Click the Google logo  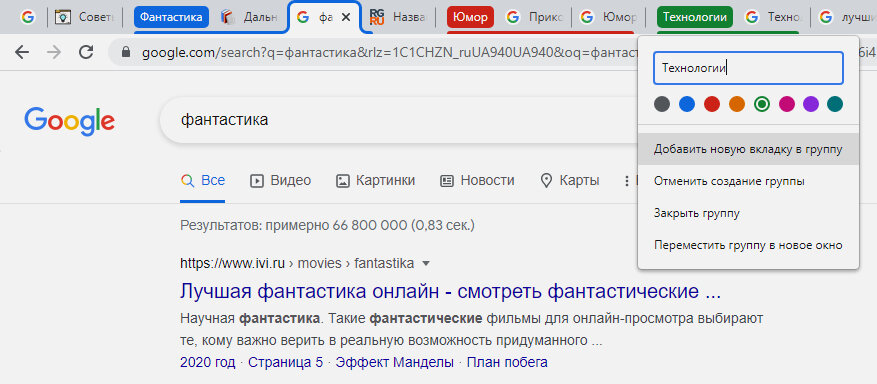(x=69, y=121)
